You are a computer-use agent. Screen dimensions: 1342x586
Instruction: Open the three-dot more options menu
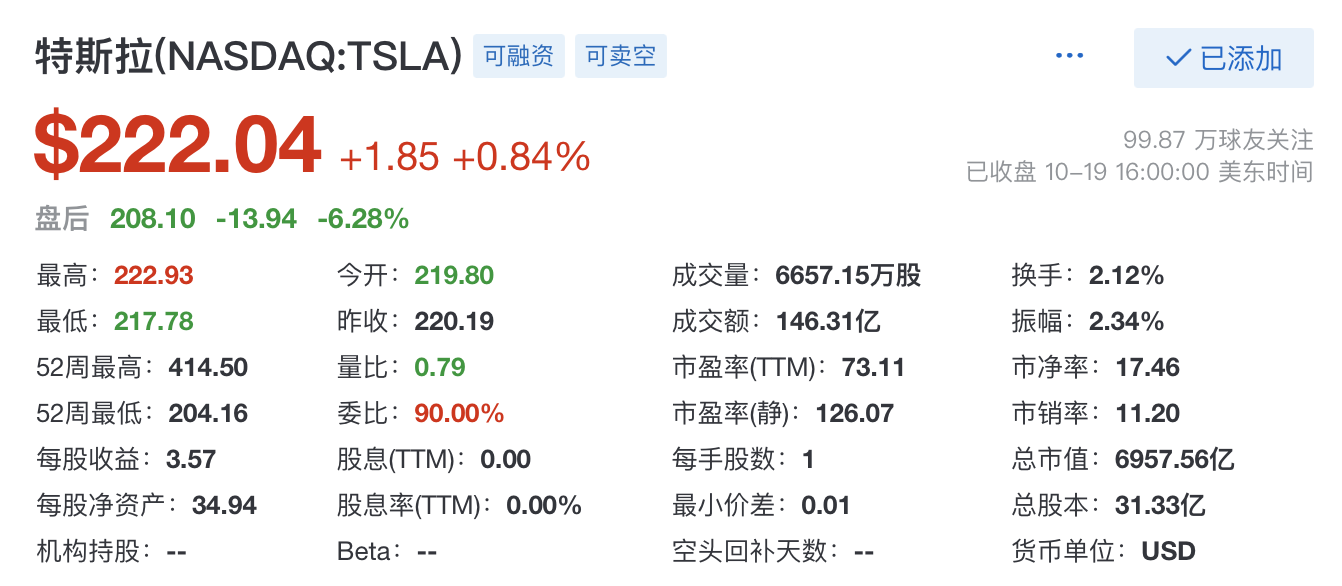(x=1069, y=56)
